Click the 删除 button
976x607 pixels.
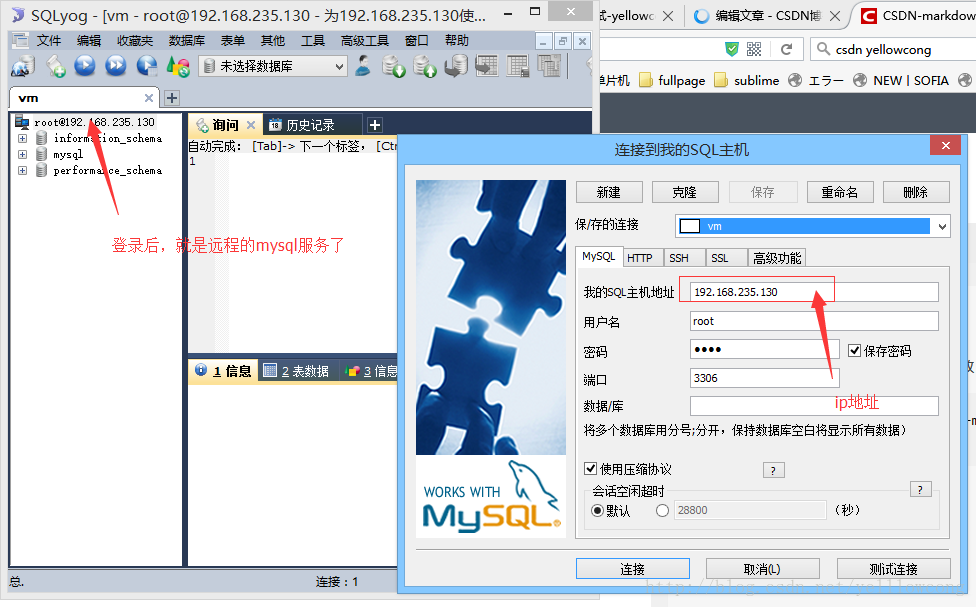pyautogui.click(x=916, y=192)
